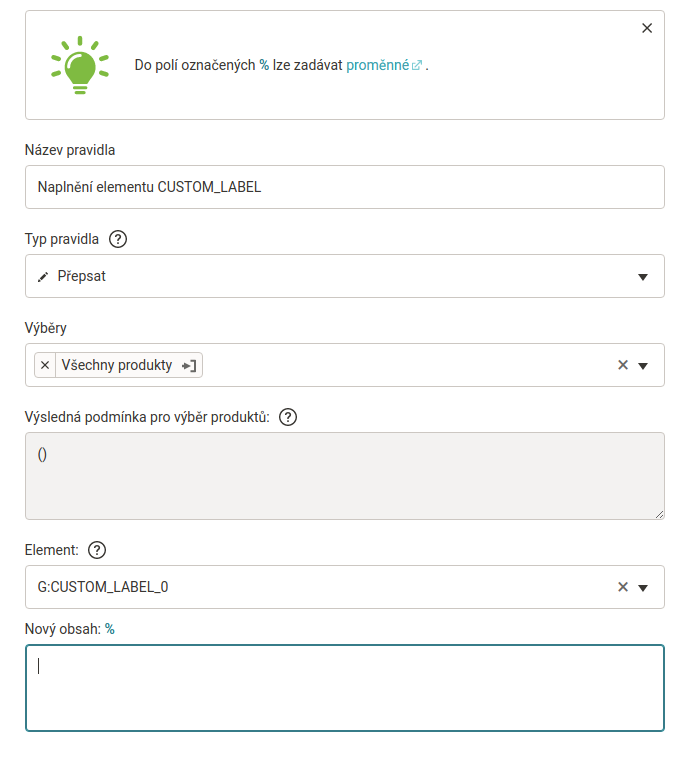Click the resulting condition textarea
The image size is (685, 761).
click(344, 476)
